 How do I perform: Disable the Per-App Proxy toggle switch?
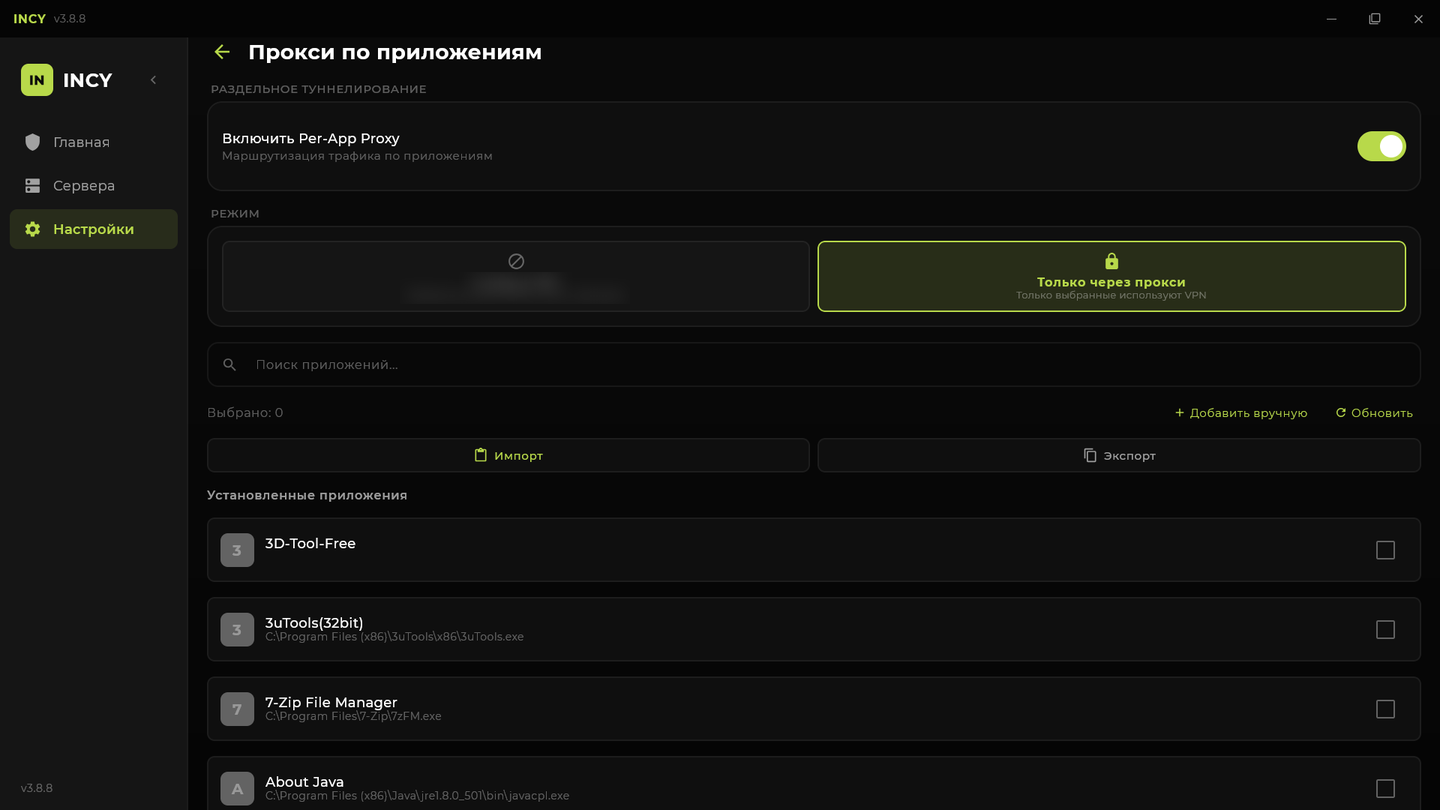(1381, 146)
